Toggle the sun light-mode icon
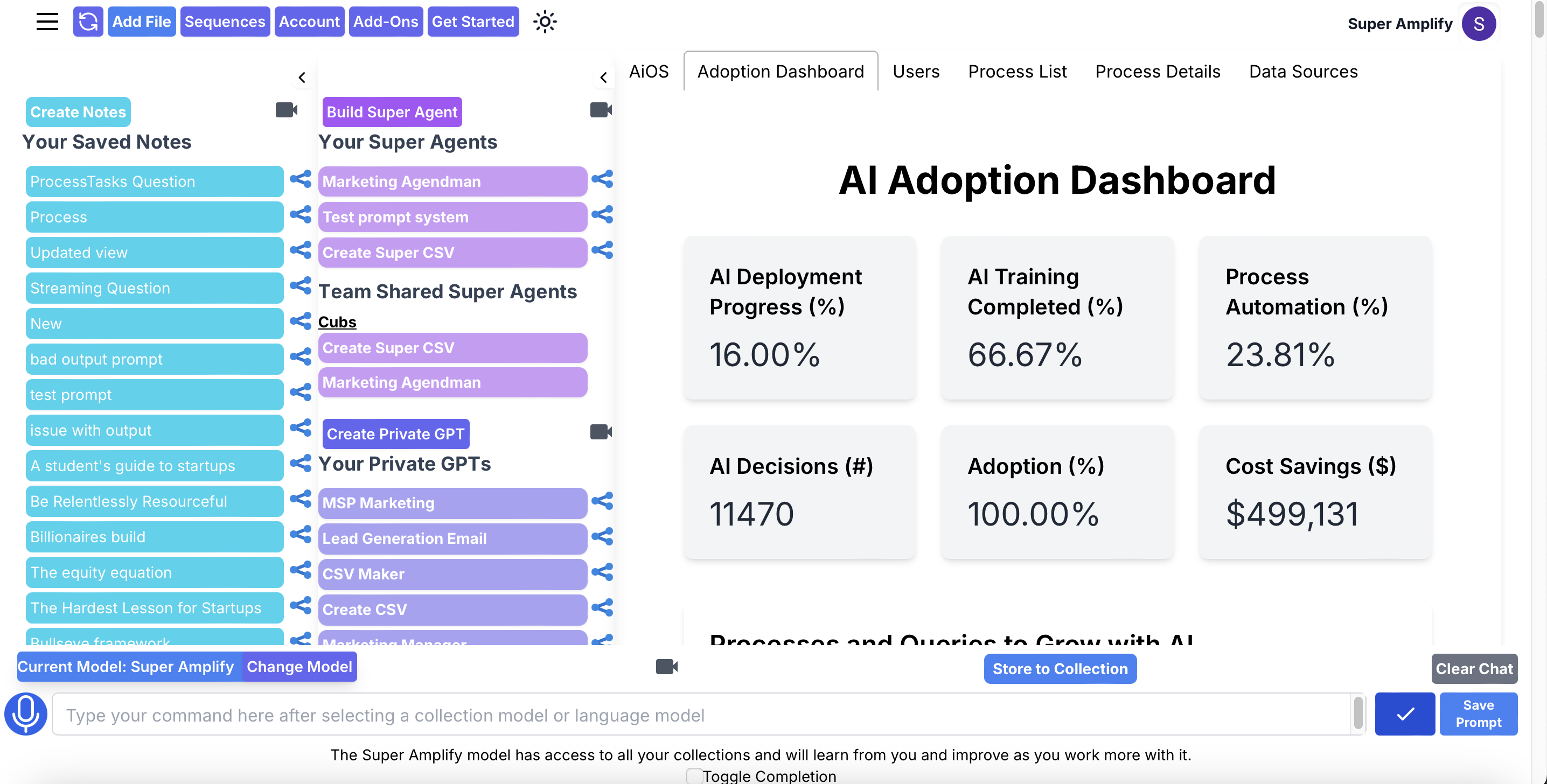 point(544,22)
